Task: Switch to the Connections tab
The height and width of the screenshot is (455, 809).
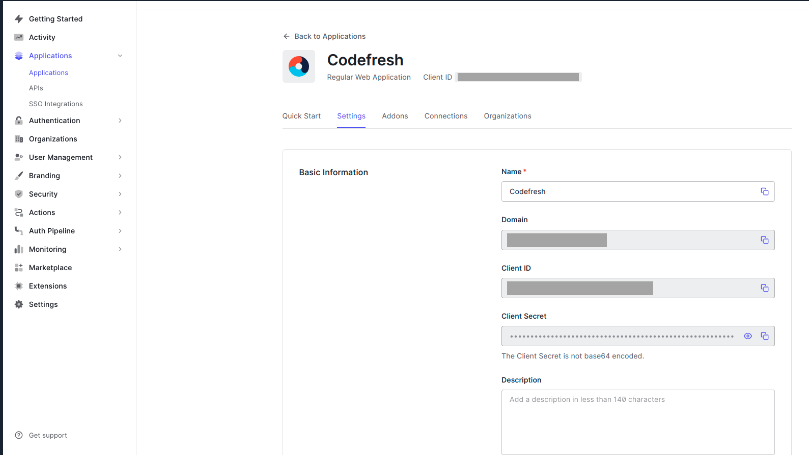Action: pos(445,116)
